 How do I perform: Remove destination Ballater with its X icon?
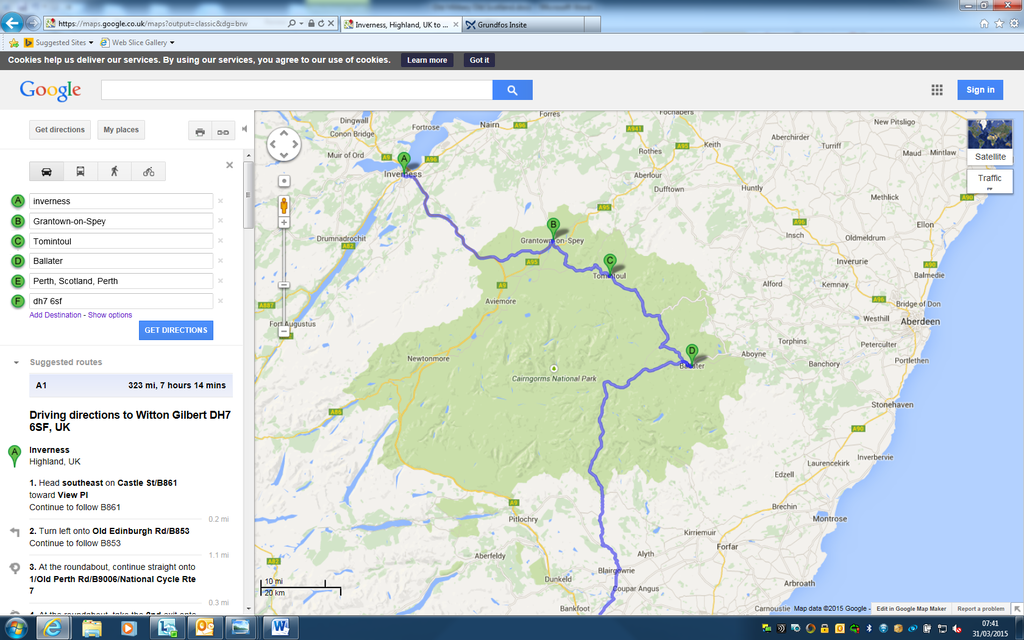(x=221, y=261)
